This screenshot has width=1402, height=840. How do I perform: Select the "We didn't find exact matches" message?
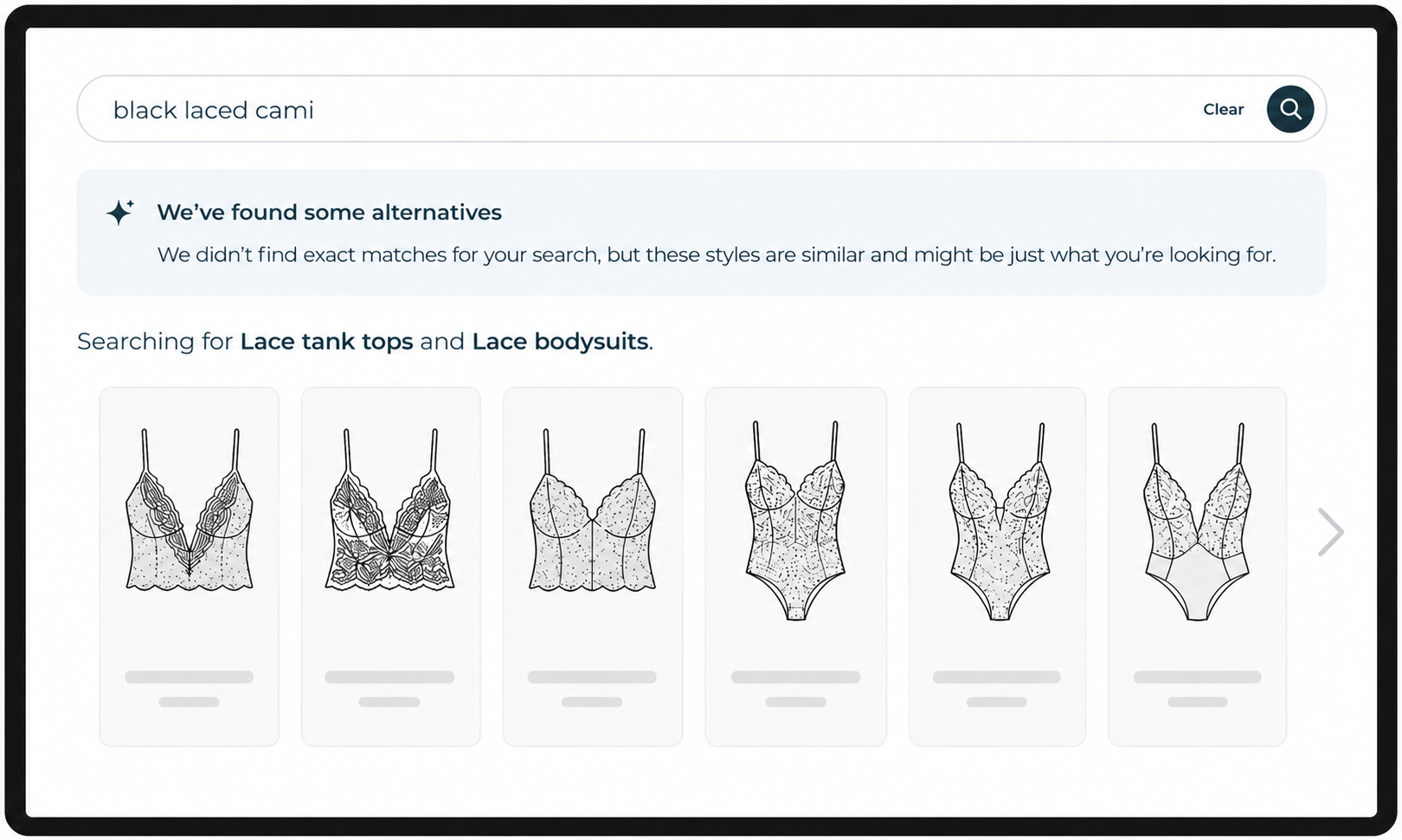717,255
